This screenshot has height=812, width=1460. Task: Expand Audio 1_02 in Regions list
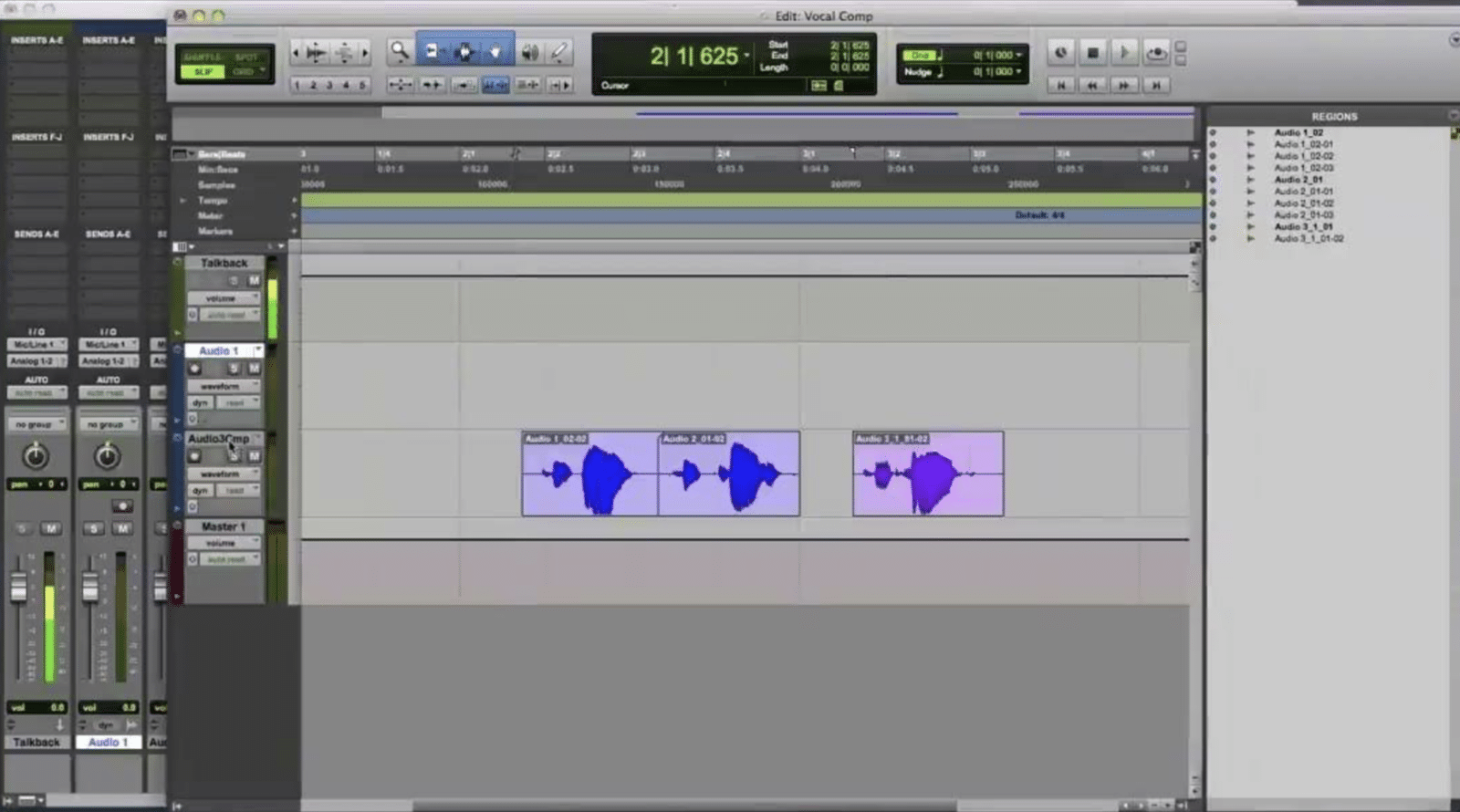click(x=1251, y=132)
